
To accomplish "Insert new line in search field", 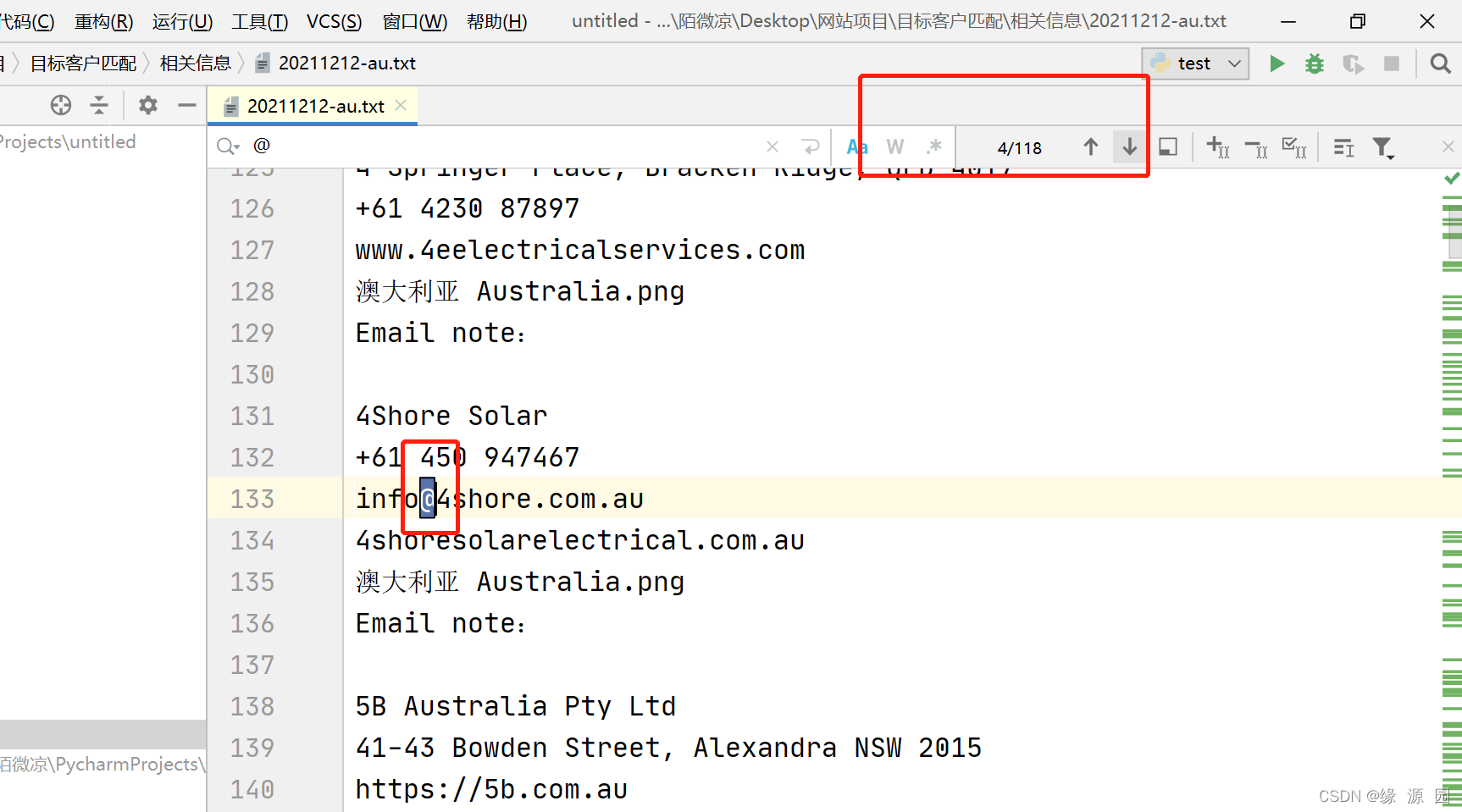I will tap(811, 146).
